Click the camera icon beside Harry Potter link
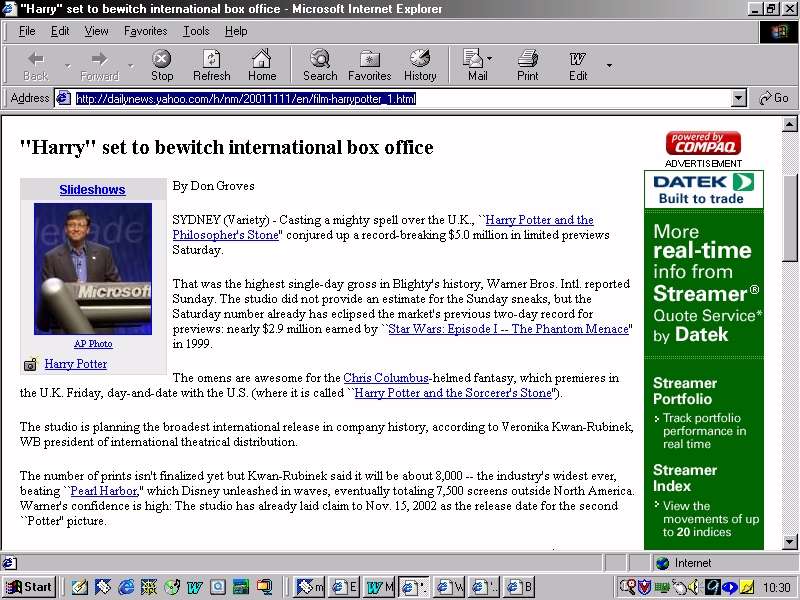This screenshot has width=800, height=600. (31, 364)
